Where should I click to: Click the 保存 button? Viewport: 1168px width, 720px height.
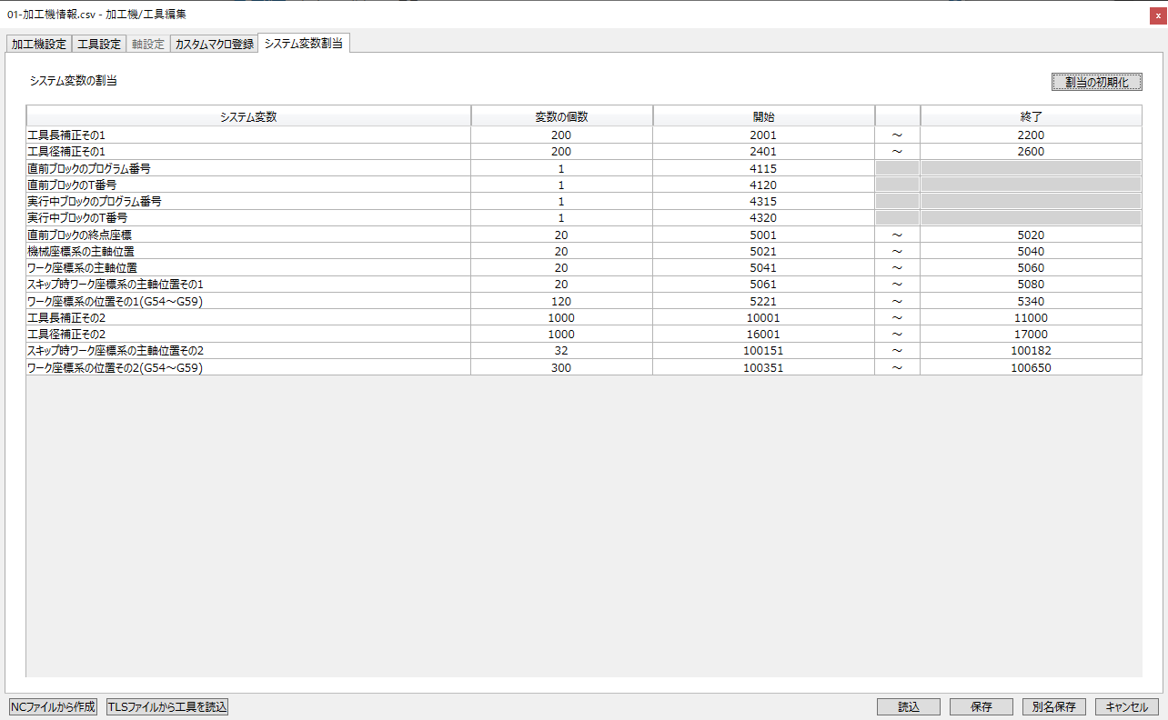tap(981, 707)
